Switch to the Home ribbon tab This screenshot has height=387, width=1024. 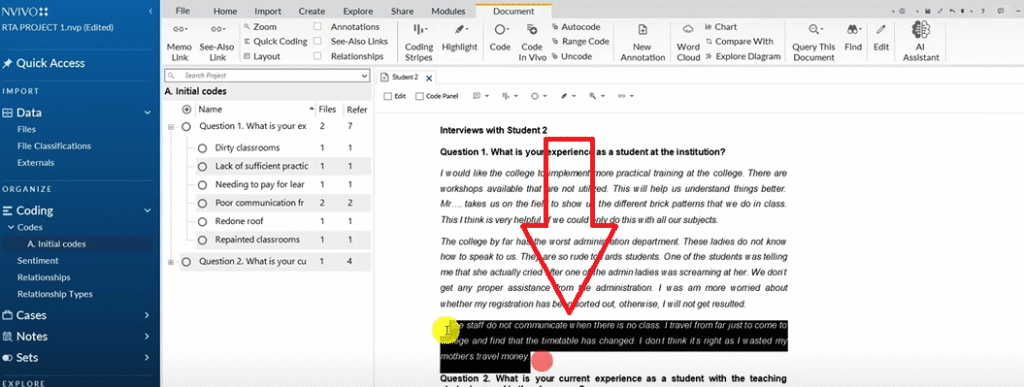pos(225,11)
